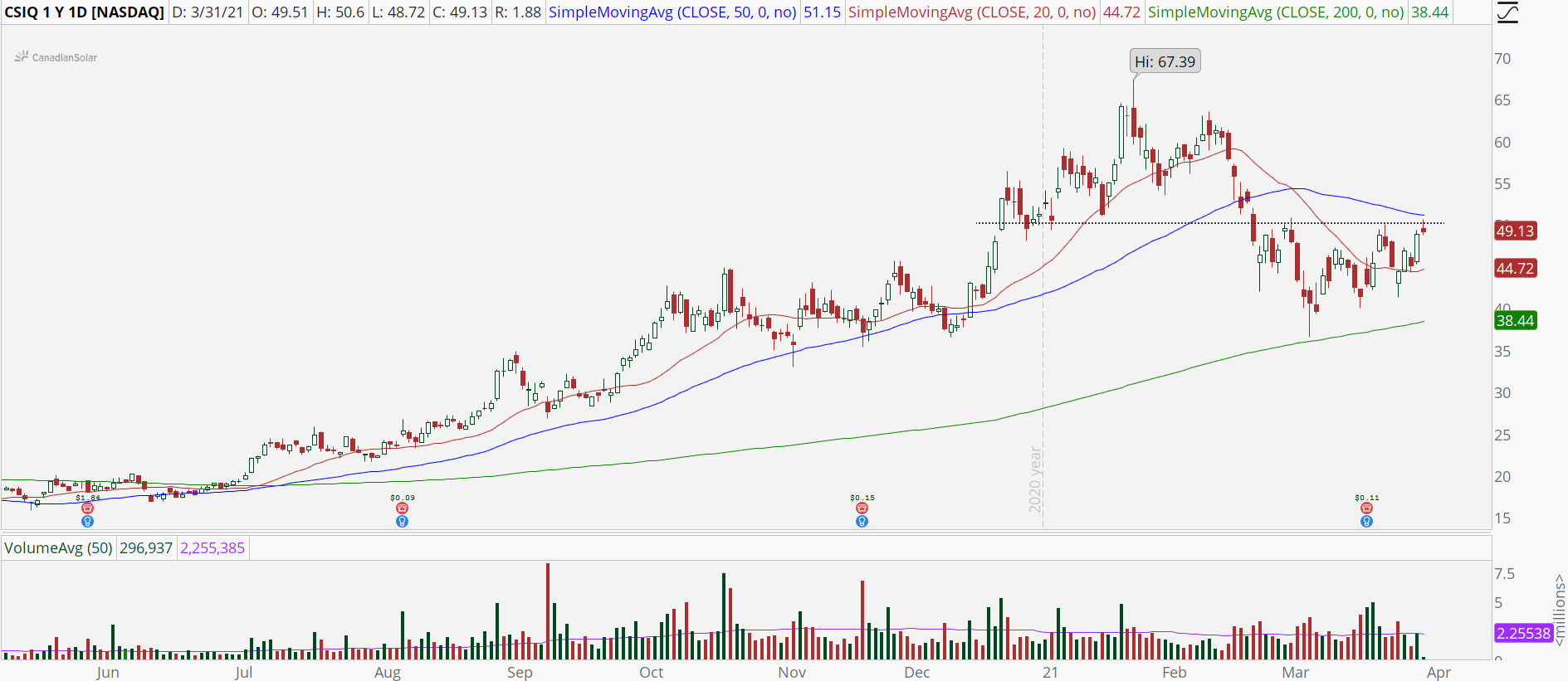
Task: Click the Aug label on time axis
Action: (388, 672)
